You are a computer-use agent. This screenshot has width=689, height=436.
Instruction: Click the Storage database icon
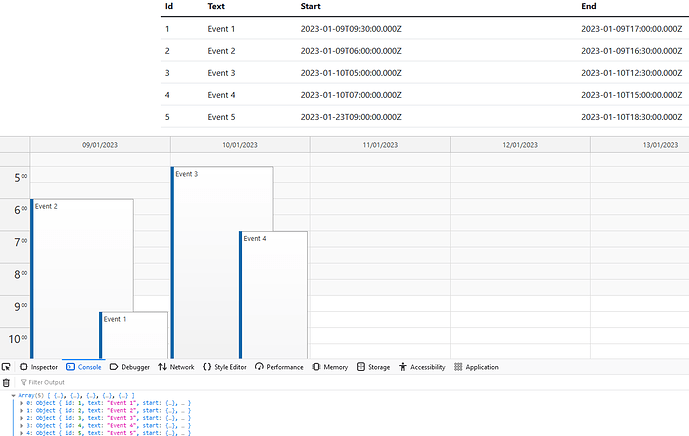pyautogui.click(x=361, y=367)
